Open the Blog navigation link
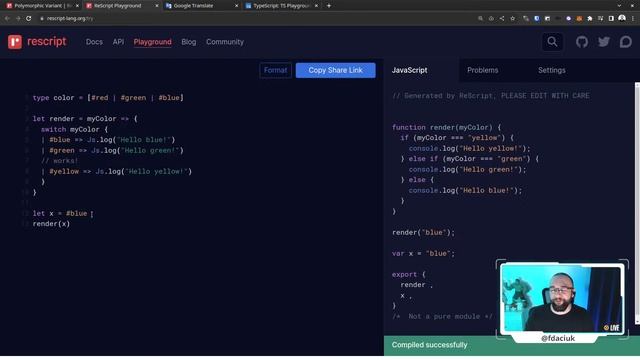 (x=189, y=42)
